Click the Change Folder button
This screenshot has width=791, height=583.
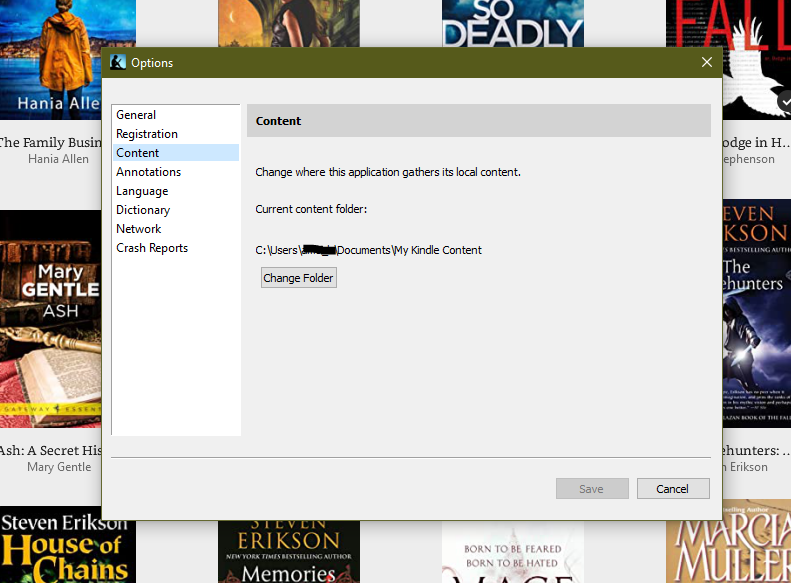coord(299,278)
